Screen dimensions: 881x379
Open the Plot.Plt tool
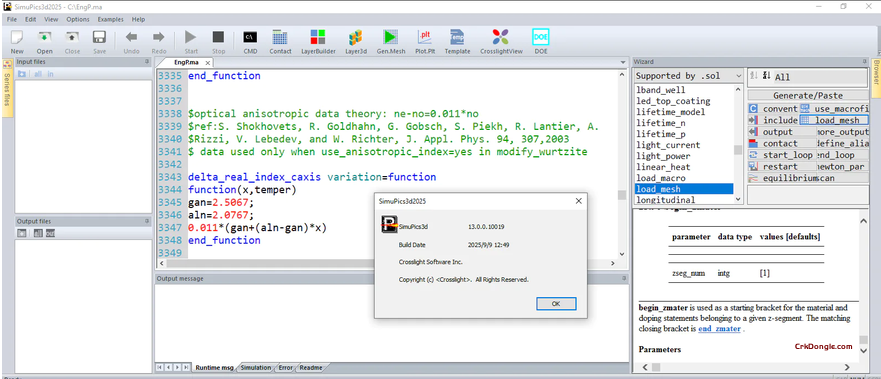425,38
